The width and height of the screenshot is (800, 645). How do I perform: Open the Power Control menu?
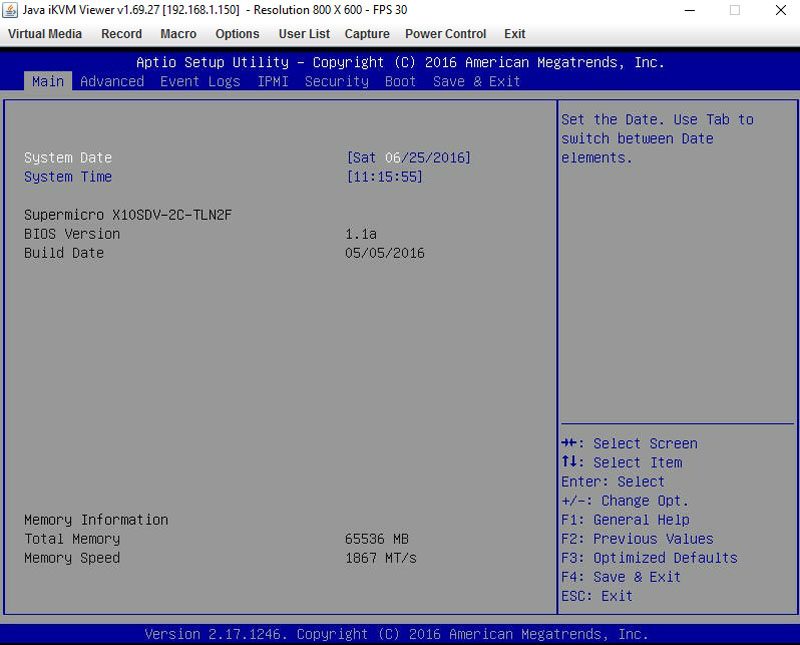(445, 34)
